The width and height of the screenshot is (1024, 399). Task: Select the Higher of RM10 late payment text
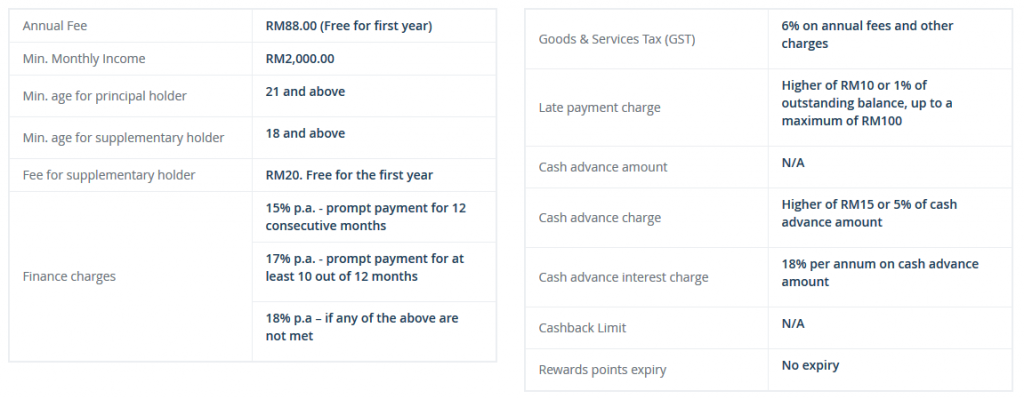(867, 103)
